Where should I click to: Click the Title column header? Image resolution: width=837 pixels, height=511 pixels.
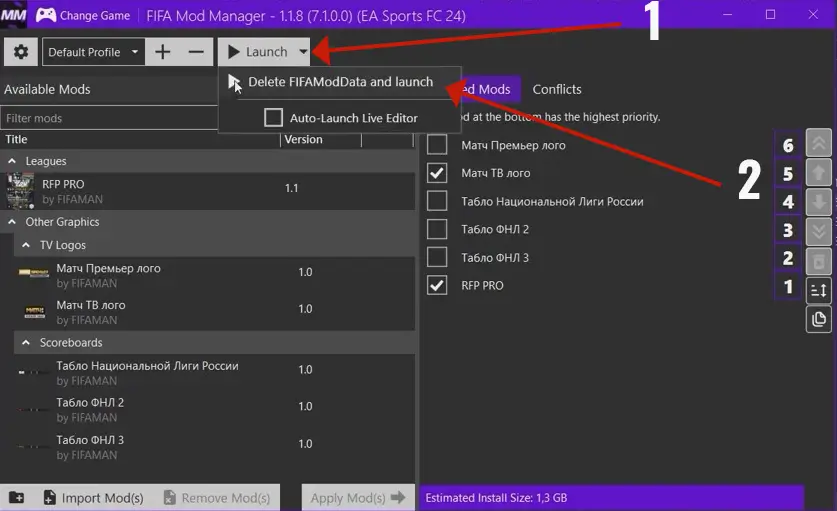(16, 139)
